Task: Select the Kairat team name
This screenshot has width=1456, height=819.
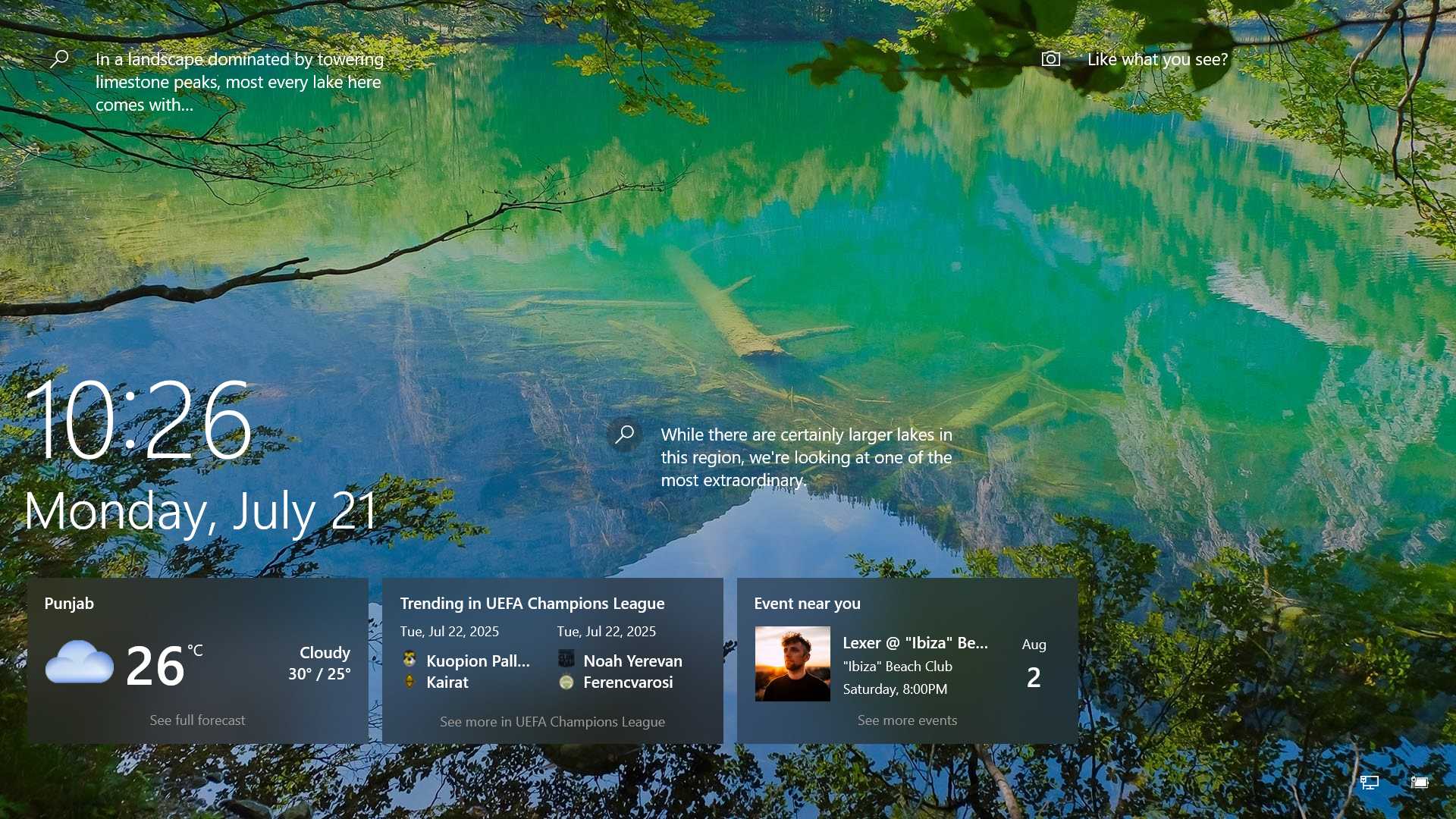Action: pyautogui.click(x=447, y=682)
